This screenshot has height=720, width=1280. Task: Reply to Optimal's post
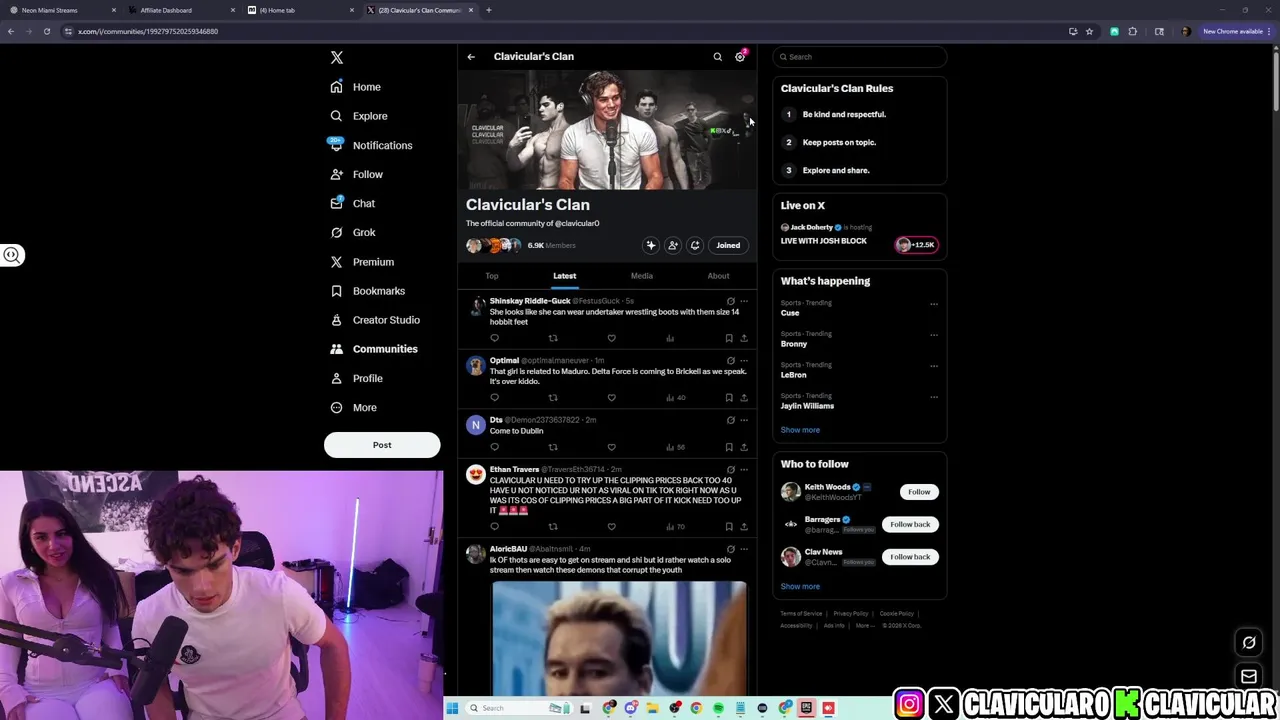(x=494, y=398)
